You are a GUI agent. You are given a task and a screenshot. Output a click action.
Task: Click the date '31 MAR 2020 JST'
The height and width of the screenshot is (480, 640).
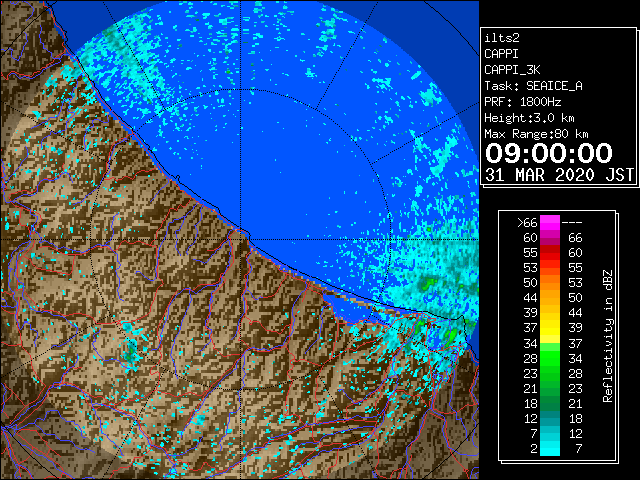(x=559, y=175)
